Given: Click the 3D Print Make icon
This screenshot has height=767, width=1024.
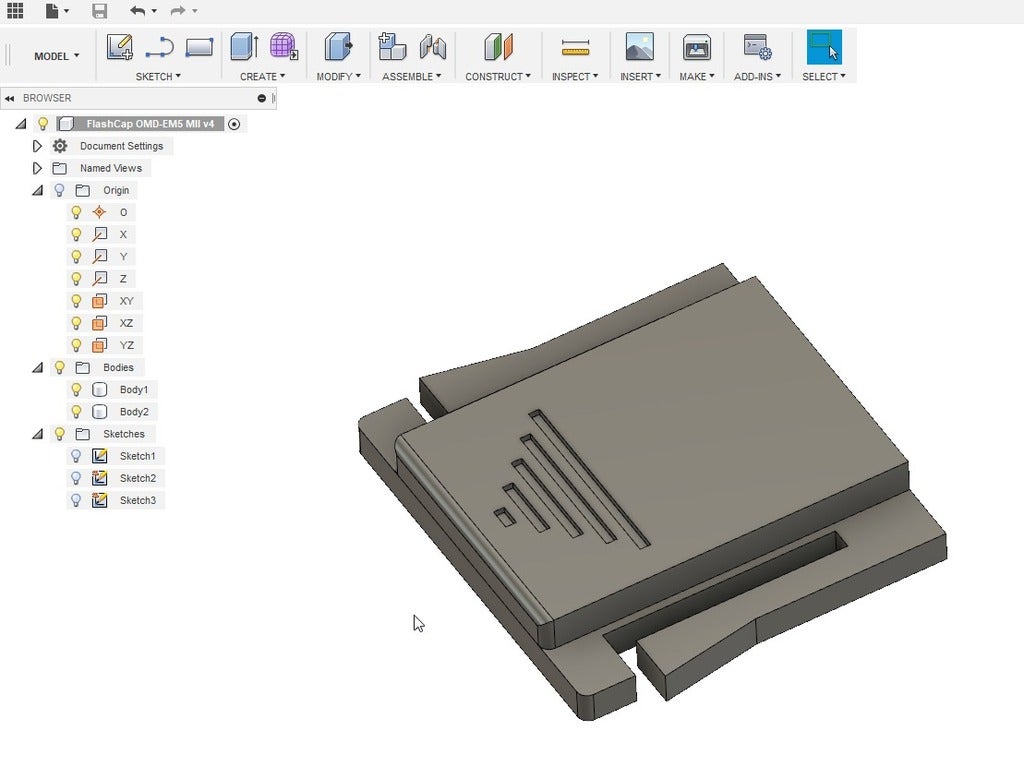Looking at the screenshot, I should tap(697, 48).
